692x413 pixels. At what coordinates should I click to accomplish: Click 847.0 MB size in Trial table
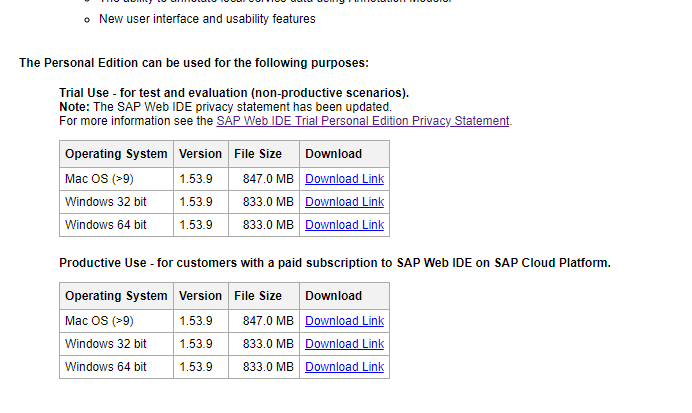point(268,179)
